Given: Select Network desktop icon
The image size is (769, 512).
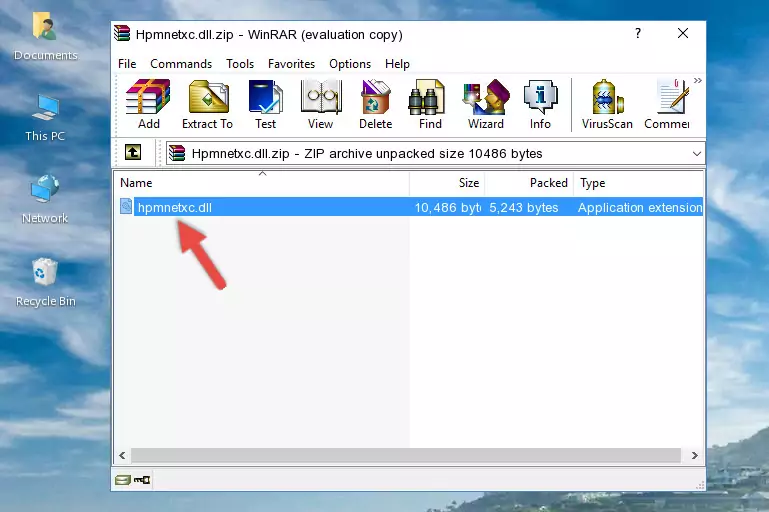Looking at the screenshot, I should [x=45, y=199].
